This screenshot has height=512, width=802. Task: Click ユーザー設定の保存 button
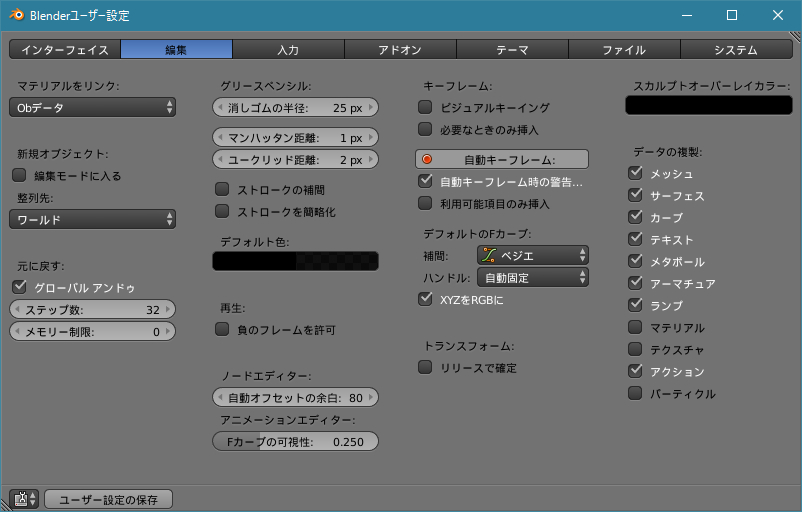point(109,499)
